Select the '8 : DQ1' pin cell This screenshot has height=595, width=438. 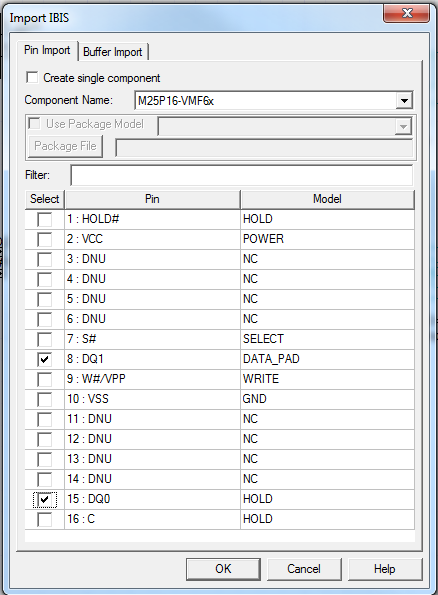[x=152, y=359]
